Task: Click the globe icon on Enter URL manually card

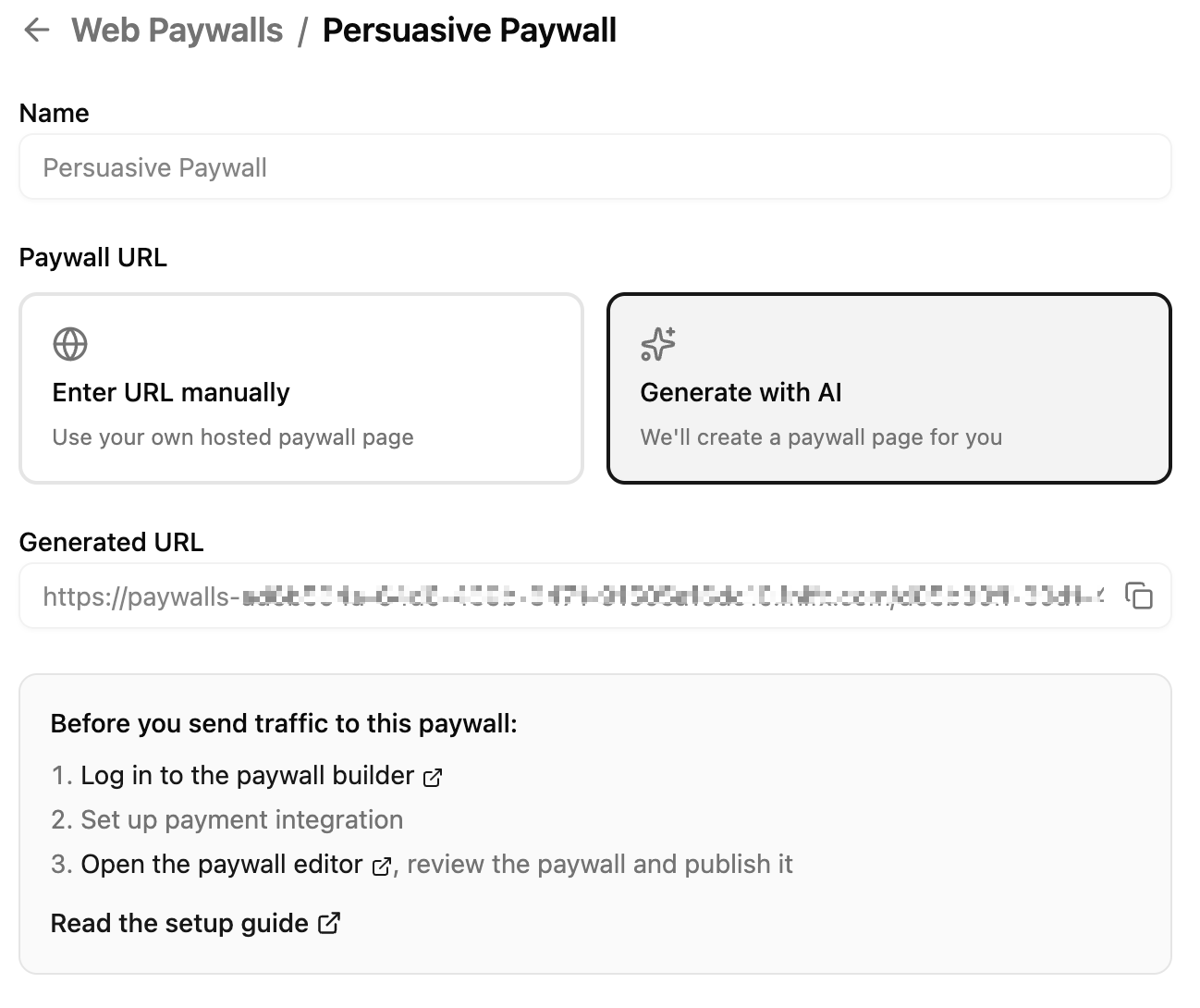Action: pyautogui.click(x=69, y=343)
